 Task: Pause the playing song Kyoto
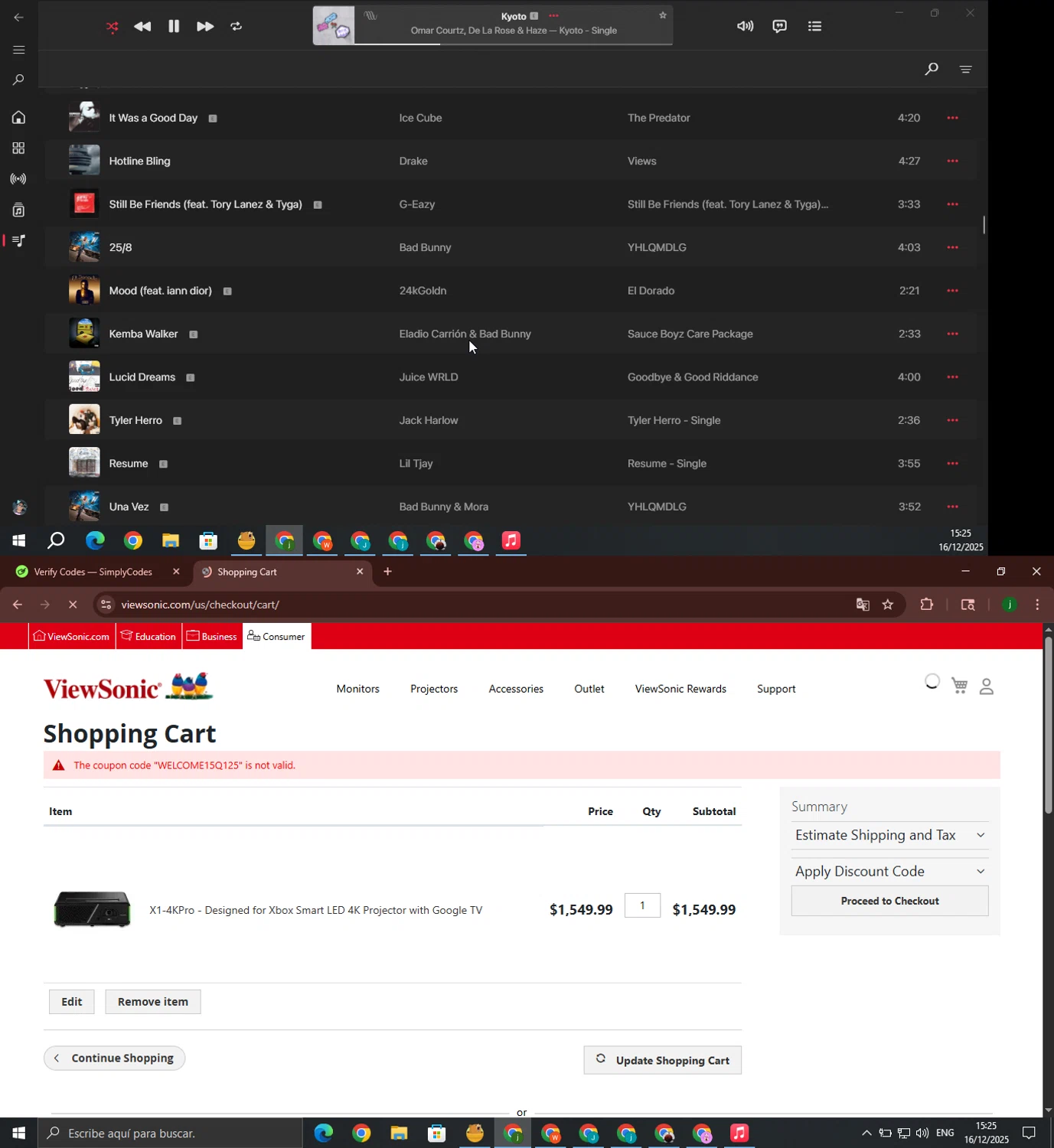(174, 27)
